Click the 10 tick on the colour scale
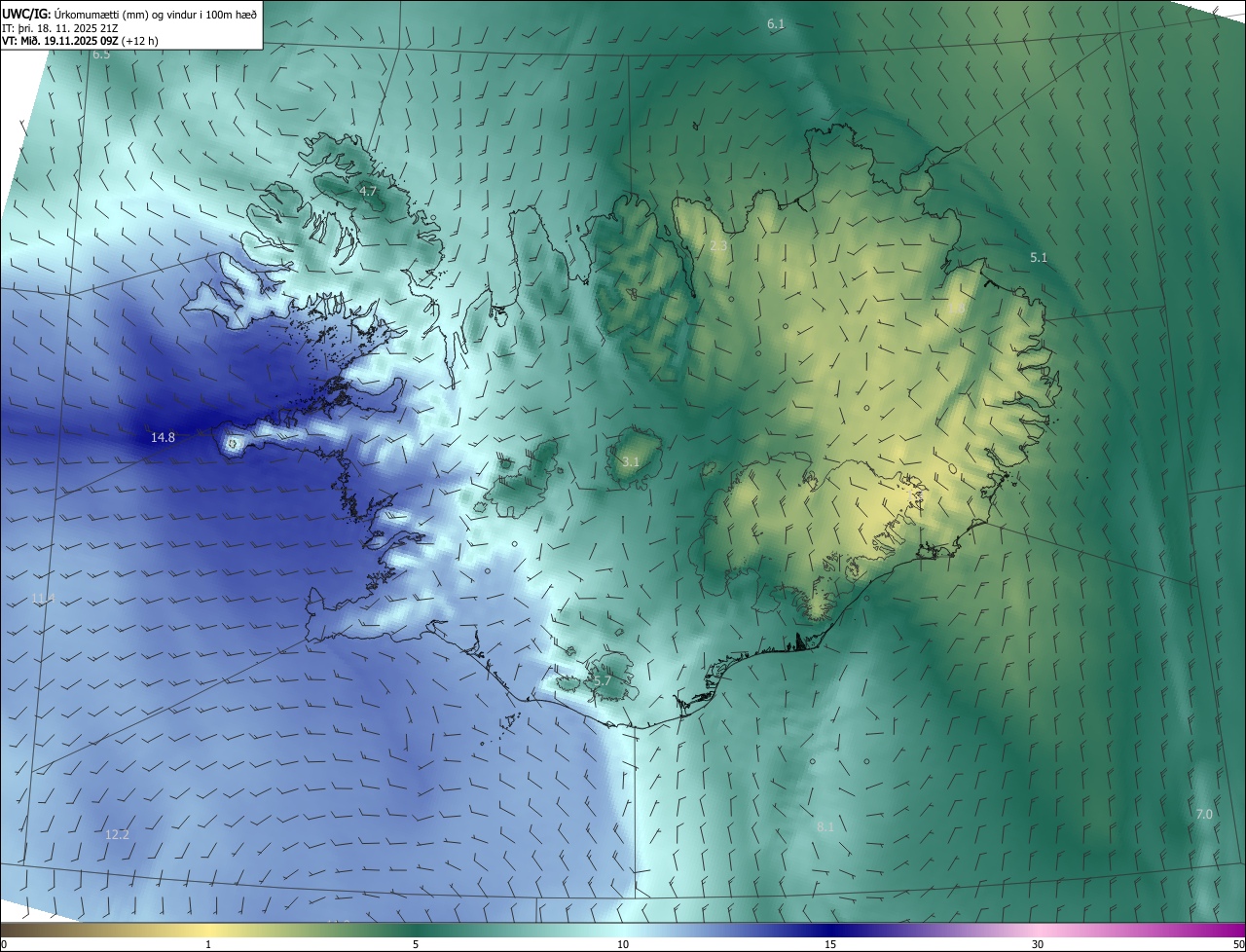The width and height of the screenshot is (1246, 952). (x=623, y=944)
